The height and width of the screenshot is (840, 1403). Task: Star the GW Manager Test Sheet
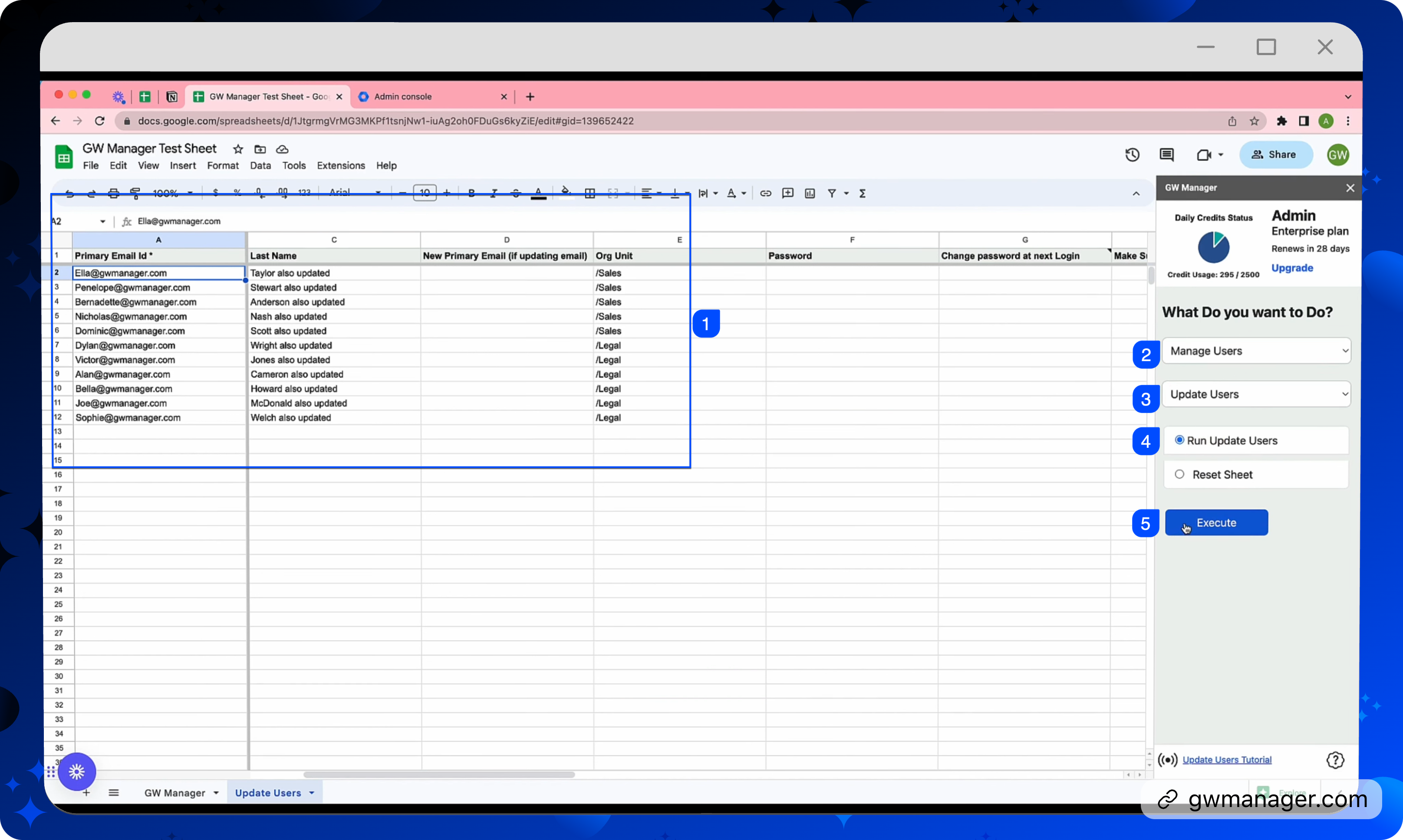pos(238,149)
